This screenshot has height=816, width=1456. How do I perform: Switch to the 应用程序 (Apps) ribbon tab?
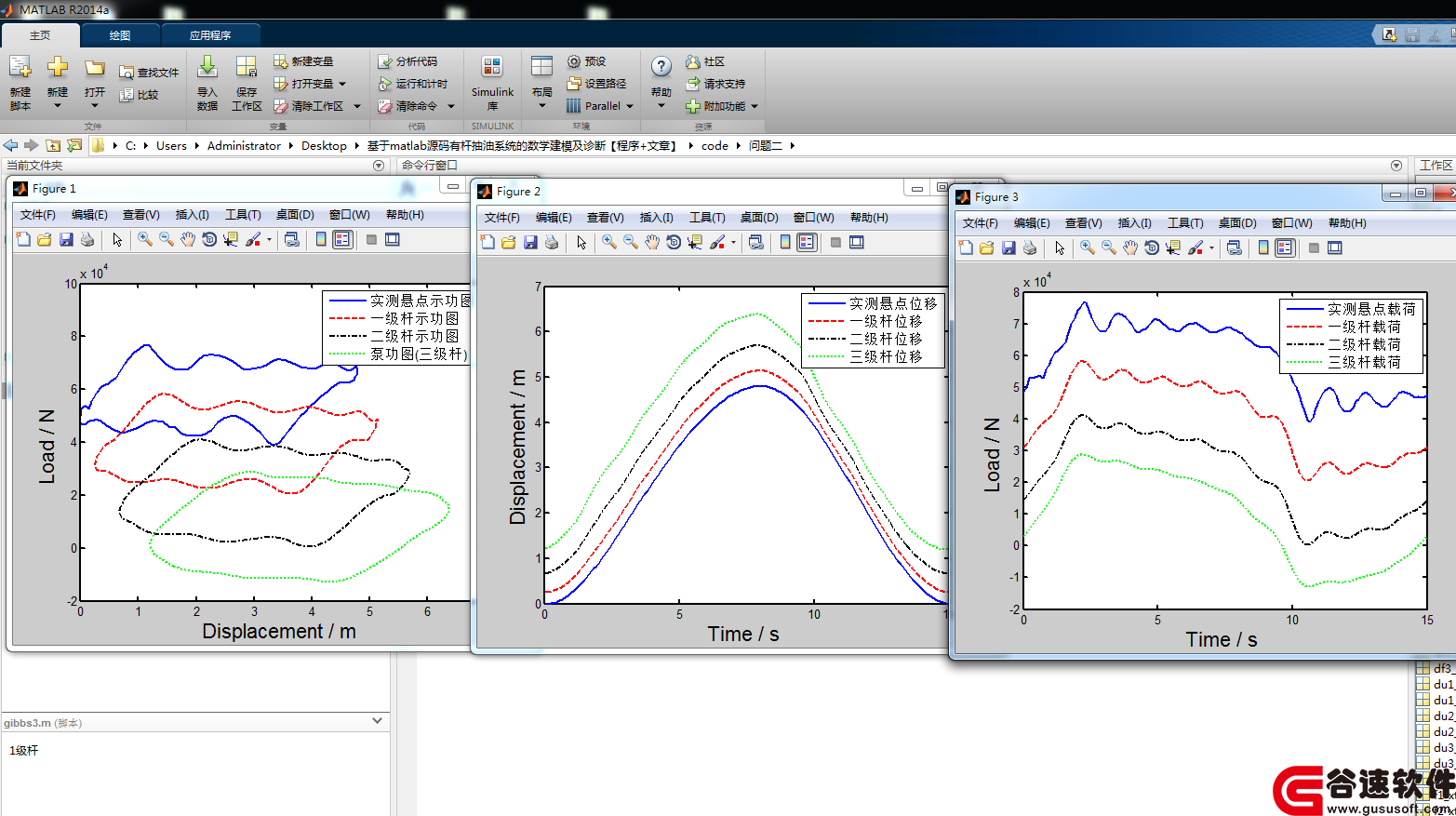click(210, 35)
